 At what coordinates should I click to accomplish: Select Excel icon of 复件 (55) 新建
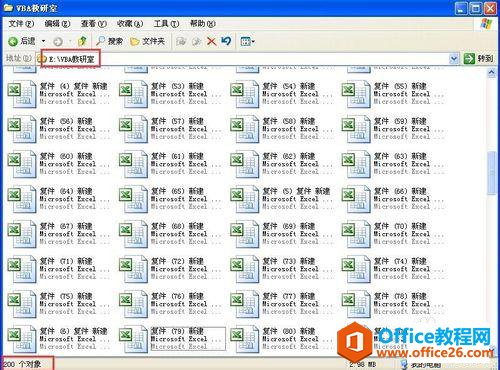356,94
